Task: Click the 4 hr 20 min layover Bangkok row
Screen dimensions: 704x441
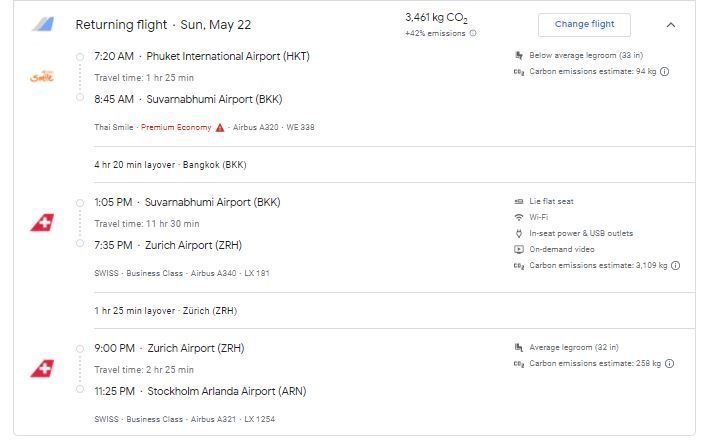Action: coord(394,165)
